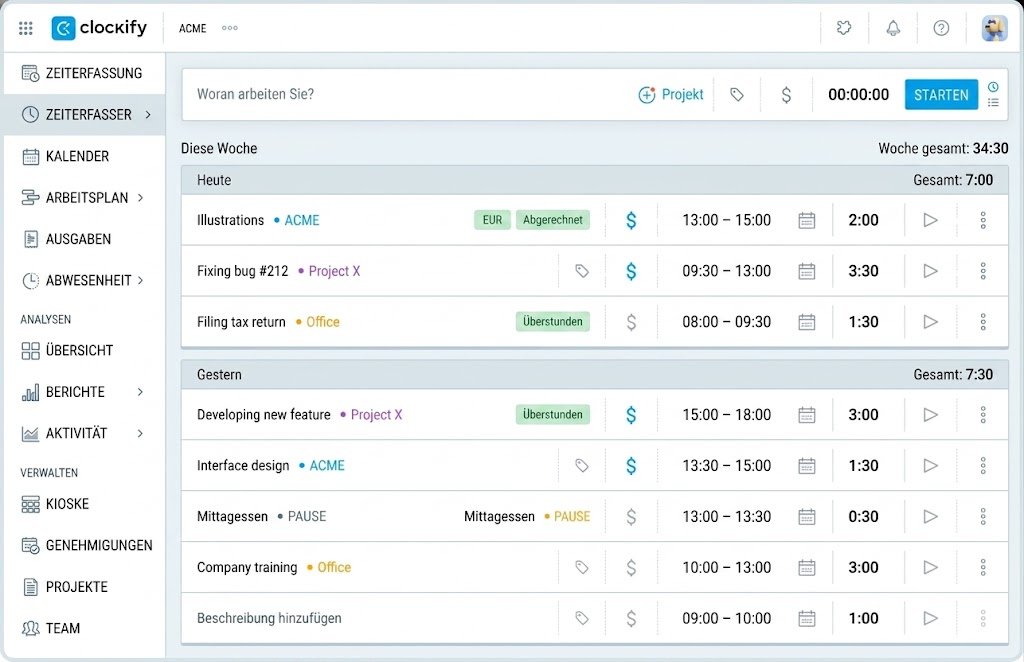The image size is (1024, 662).
Task: Expand the Arbeitsplan chevron
Action: (140, 198)
